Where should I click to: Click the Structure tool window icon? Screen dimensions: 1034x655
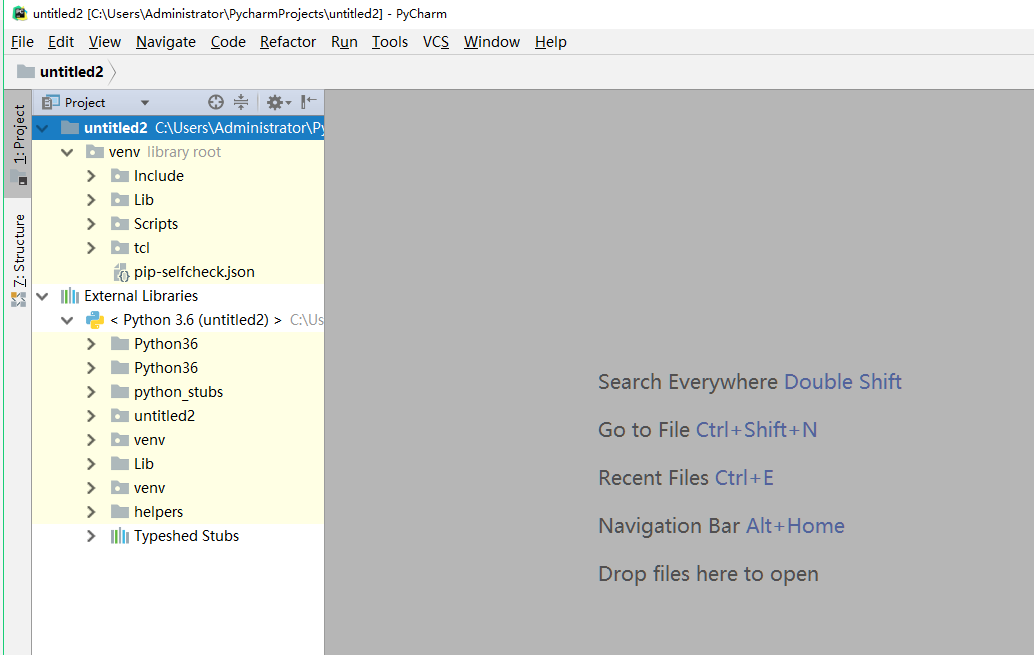(x=18, y=299)
